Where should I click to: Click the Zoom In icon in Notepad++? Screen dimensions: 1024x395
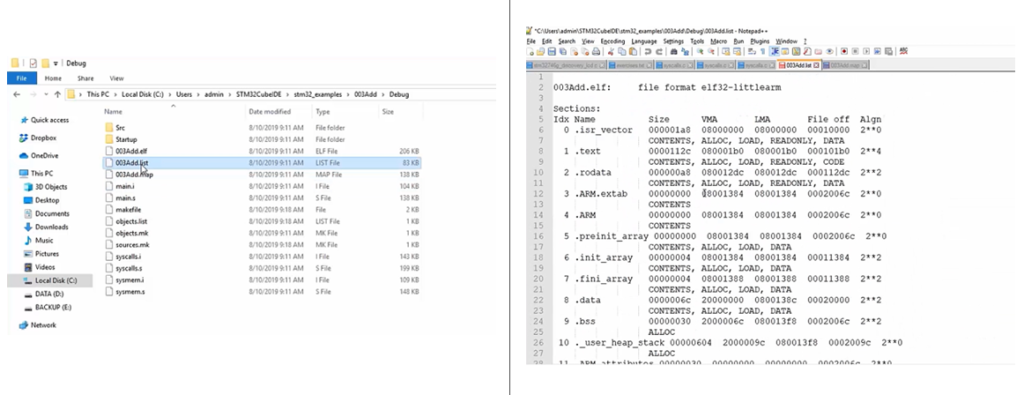[700, 51]
